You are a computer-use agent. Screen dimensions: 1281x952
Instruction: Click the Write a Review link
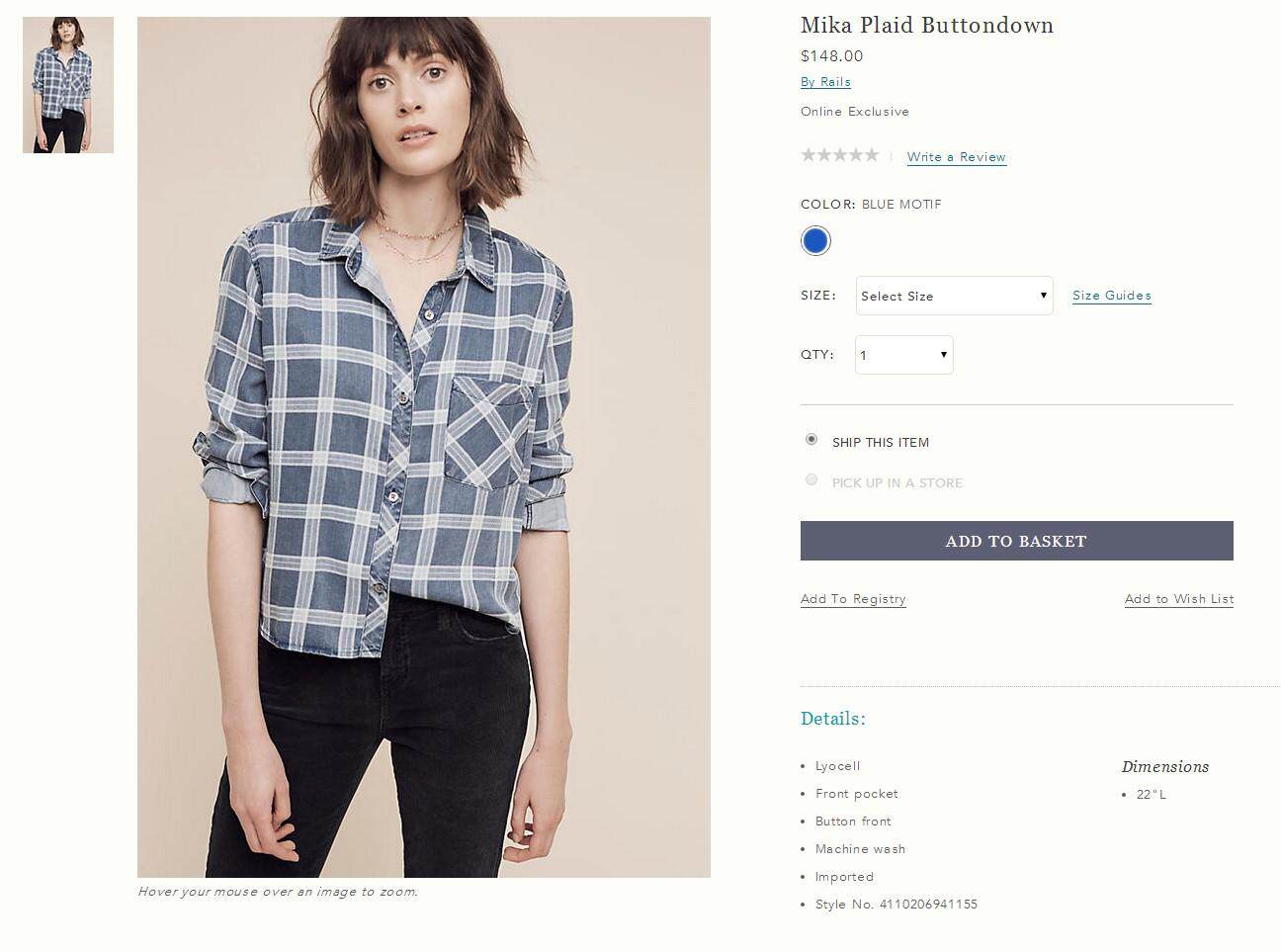point(957,157)
